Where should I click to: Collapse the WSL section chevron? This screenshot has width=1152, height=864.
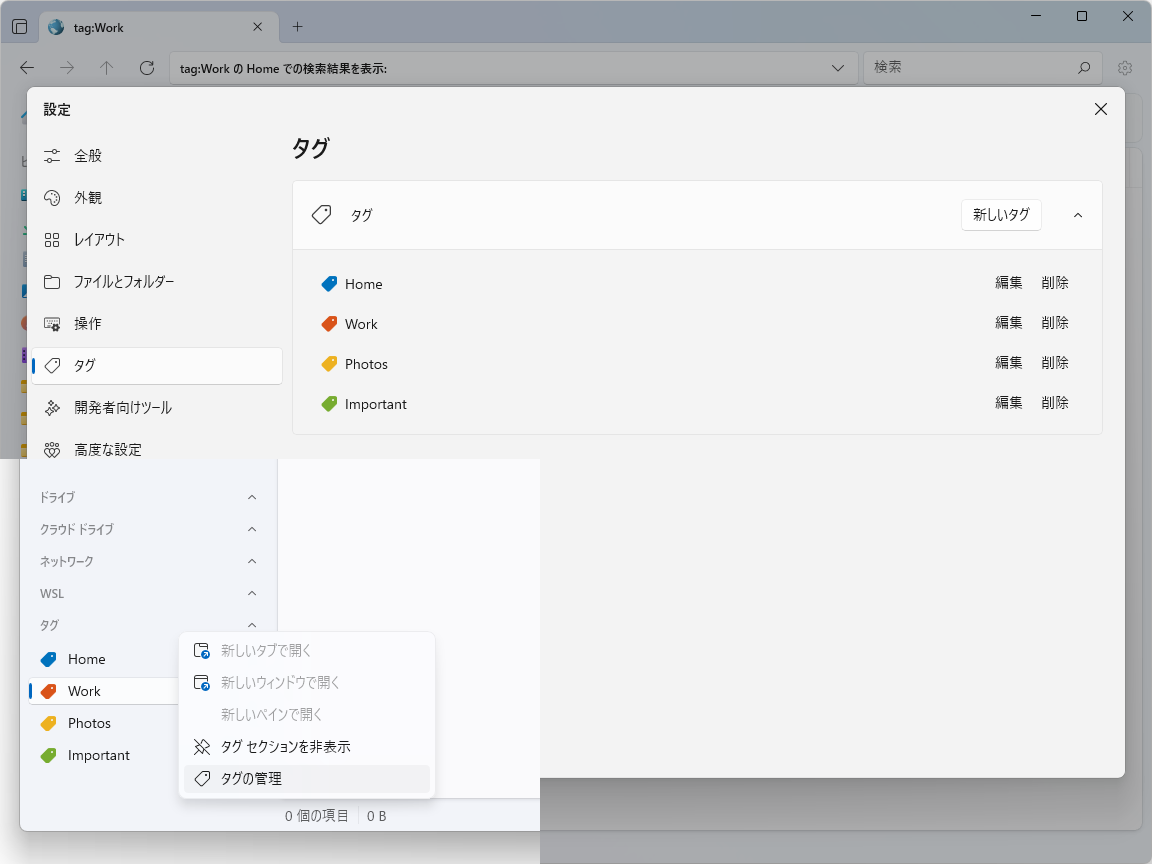pyautogui.click(x=251, y=593)
